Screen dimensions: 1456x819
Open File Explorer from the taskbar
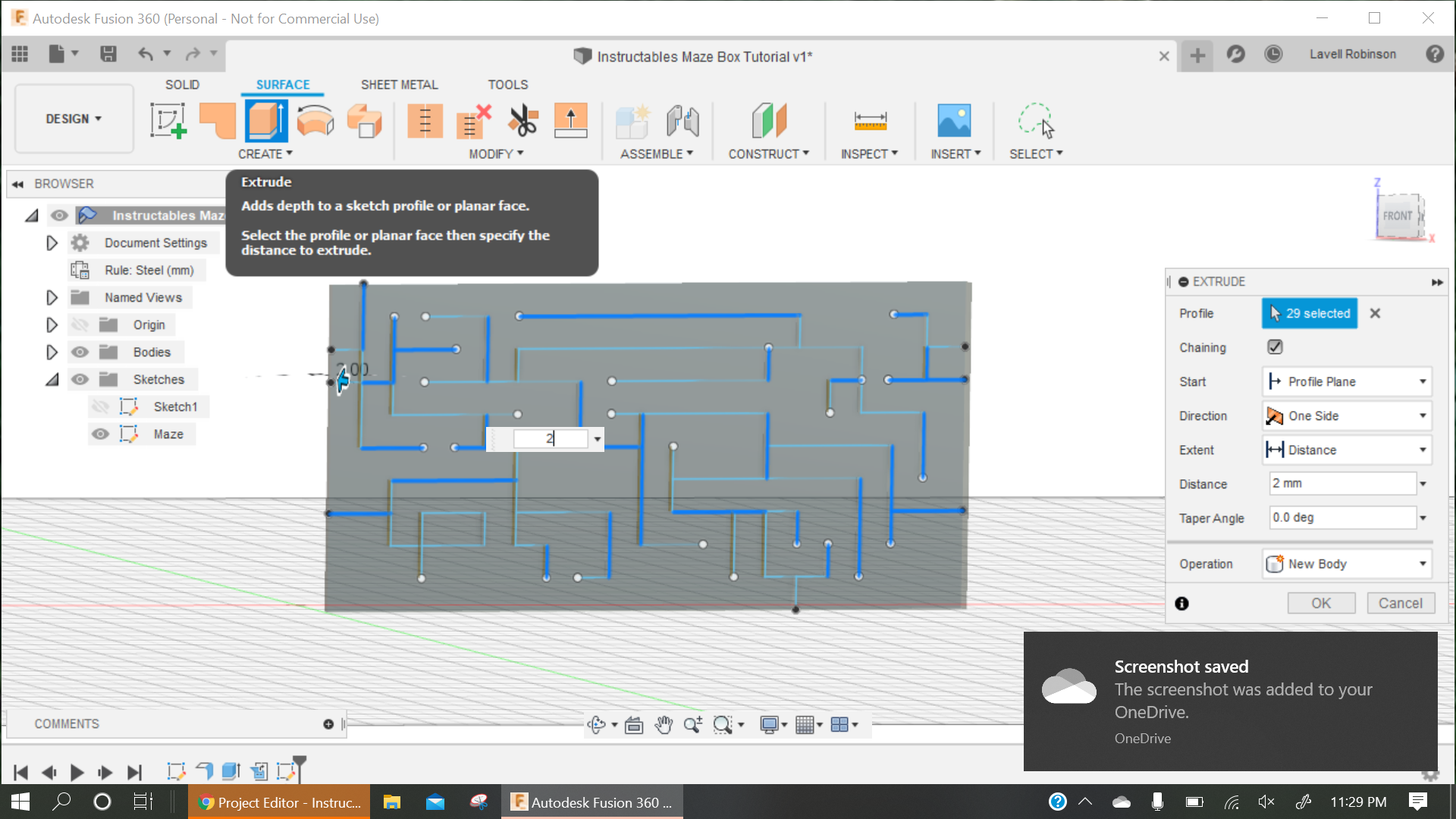tap(391, 802)
